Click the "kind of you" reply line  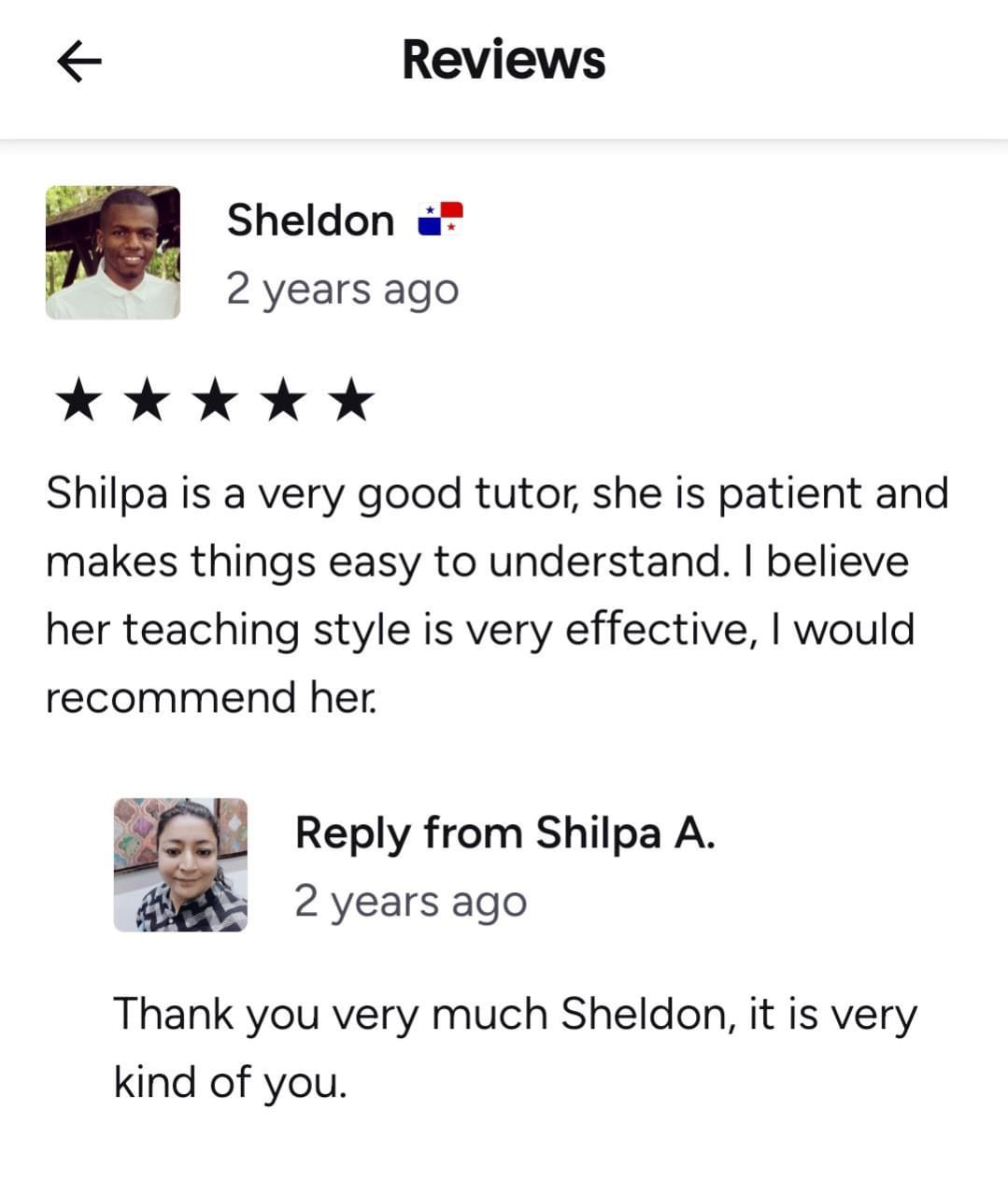[x=230, y=1082]
